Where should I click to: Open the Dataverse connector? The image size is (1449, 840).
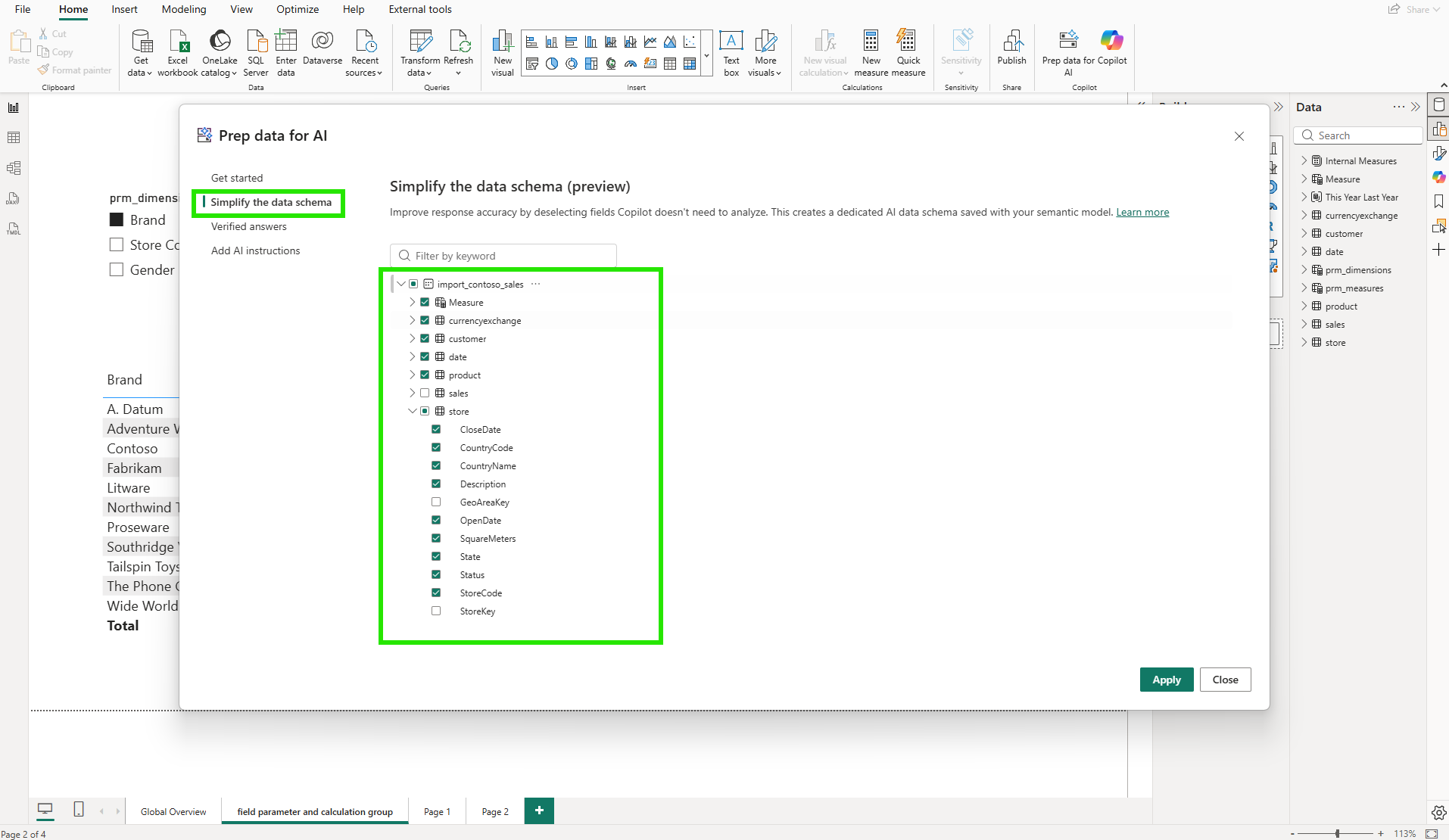point(323,48)
